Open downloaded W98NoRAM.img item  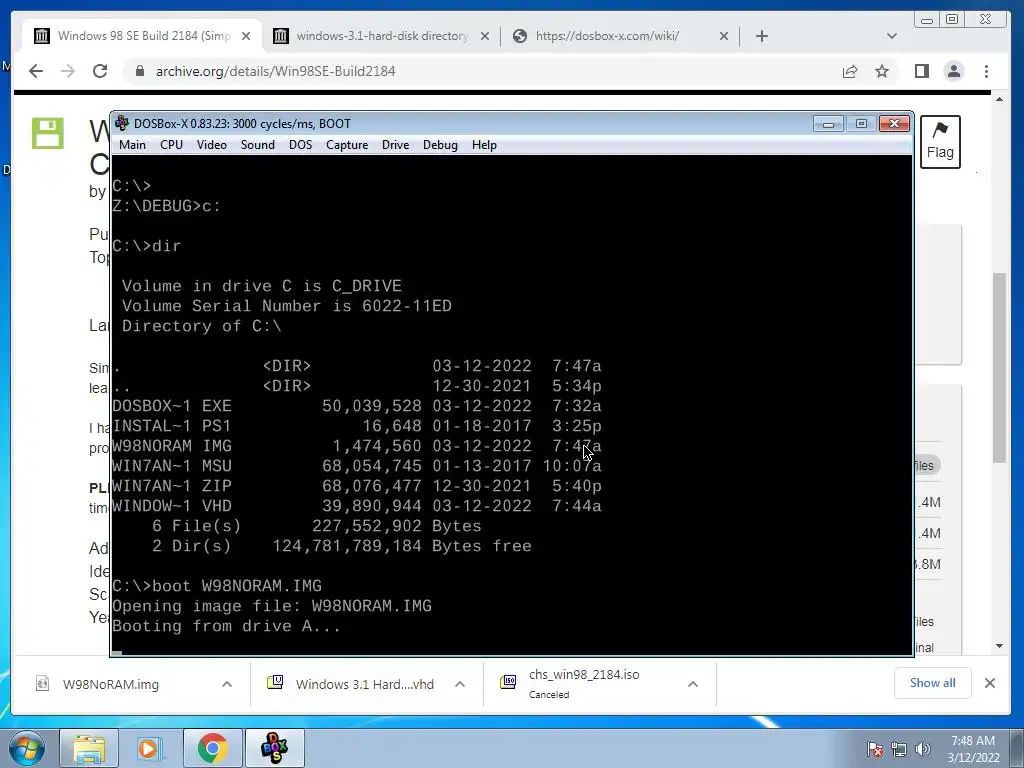coord(110,684)
